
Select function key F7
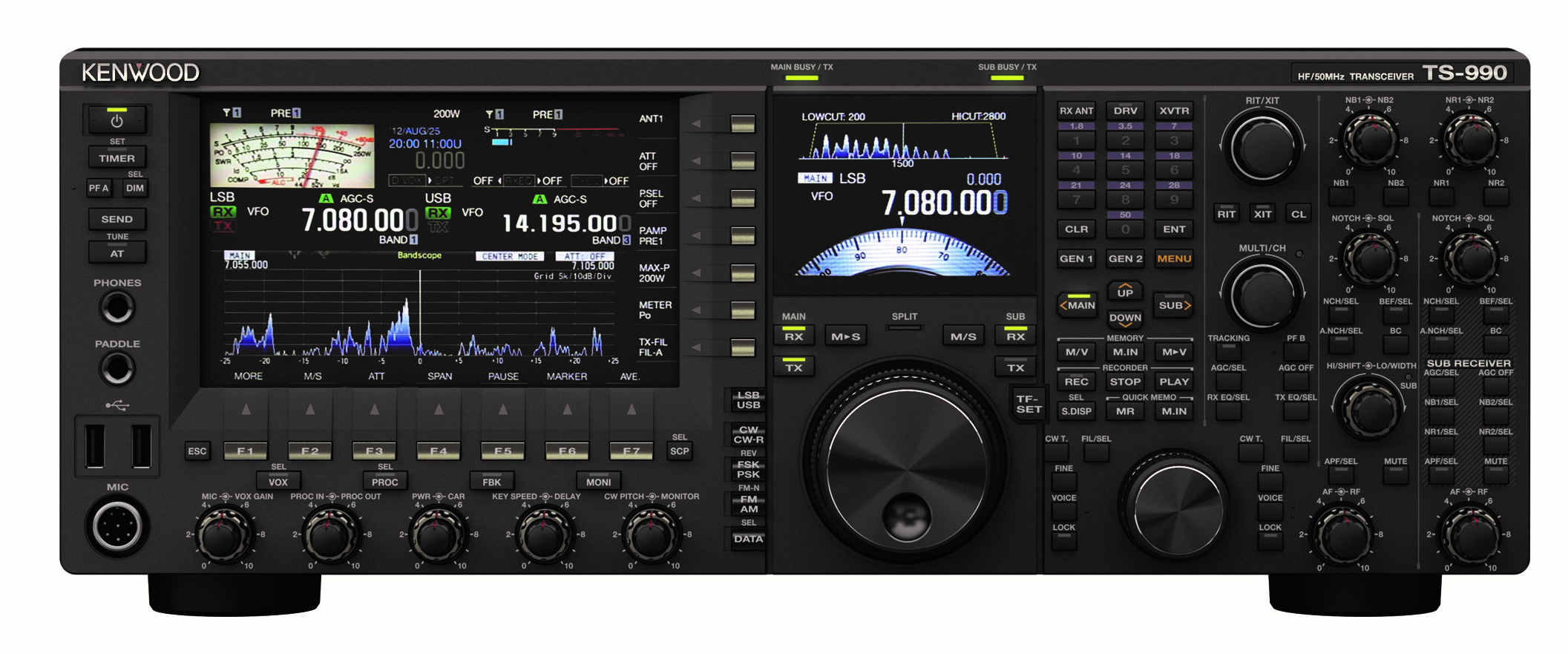point(632,451)
